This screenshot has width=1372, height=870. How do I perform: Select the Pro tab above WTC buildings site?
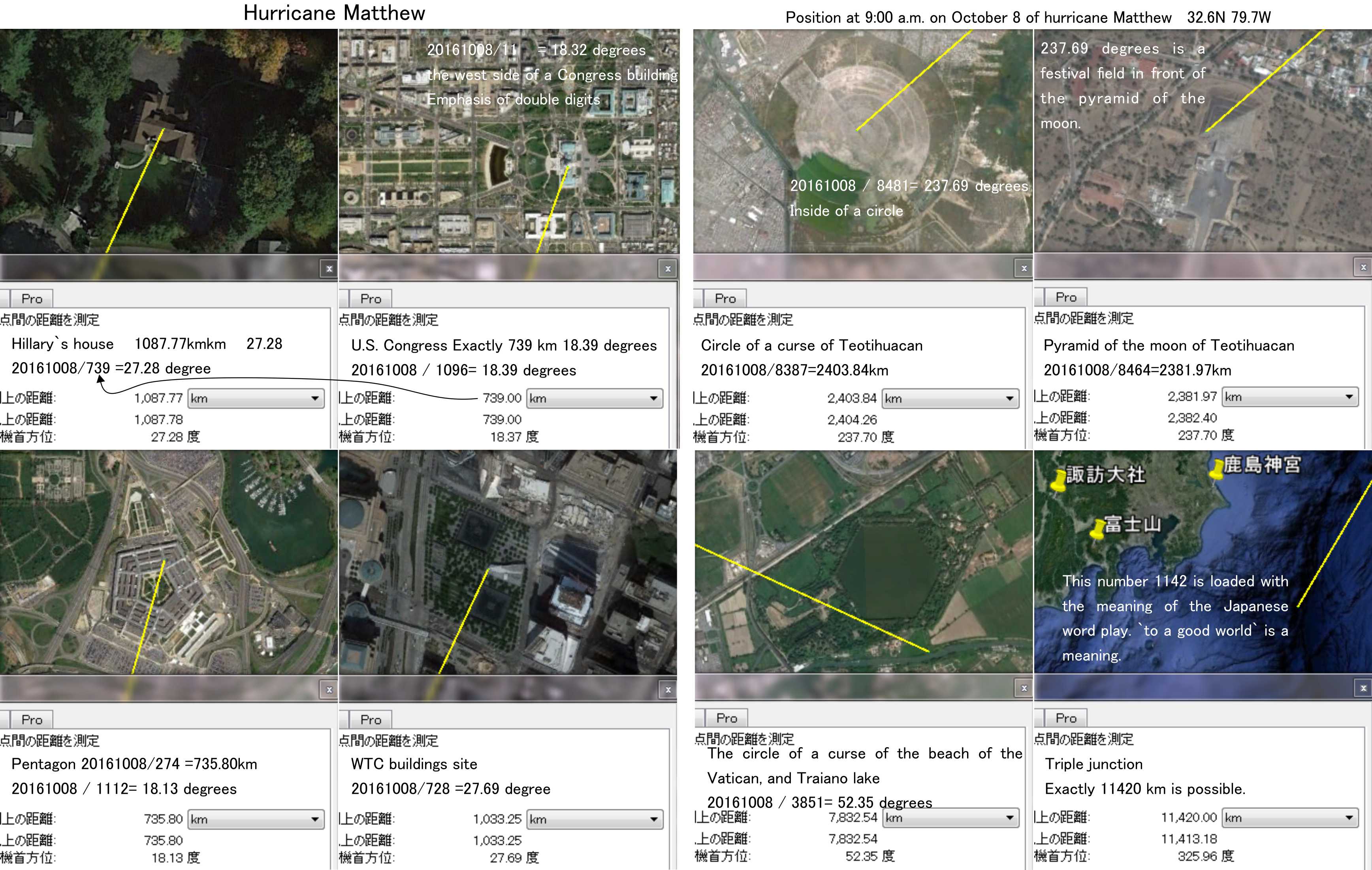pyautogui.click(x=371, y=720)
